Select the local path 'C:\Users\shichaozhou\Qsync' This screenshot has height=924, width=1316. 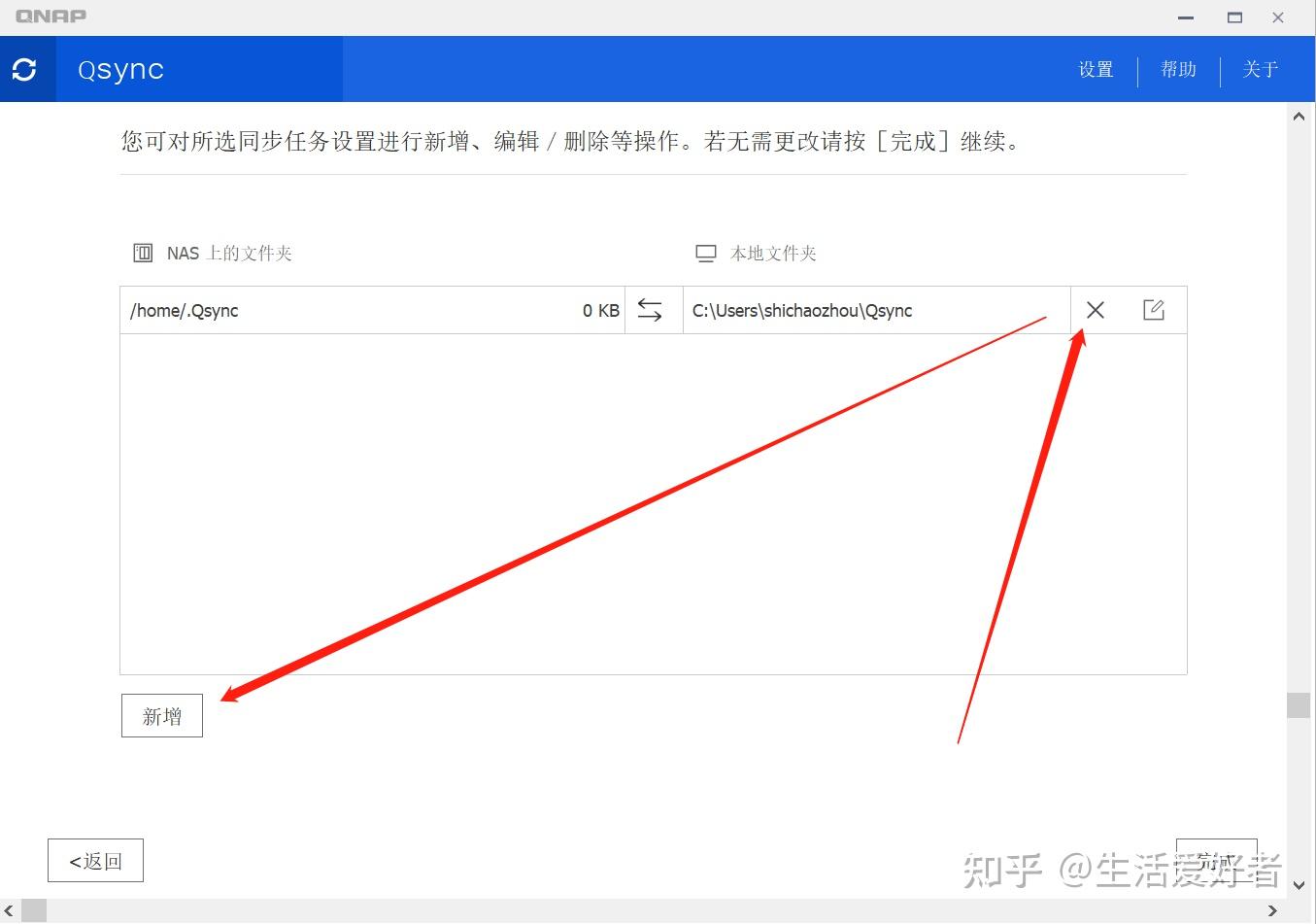tap(802, 310)
